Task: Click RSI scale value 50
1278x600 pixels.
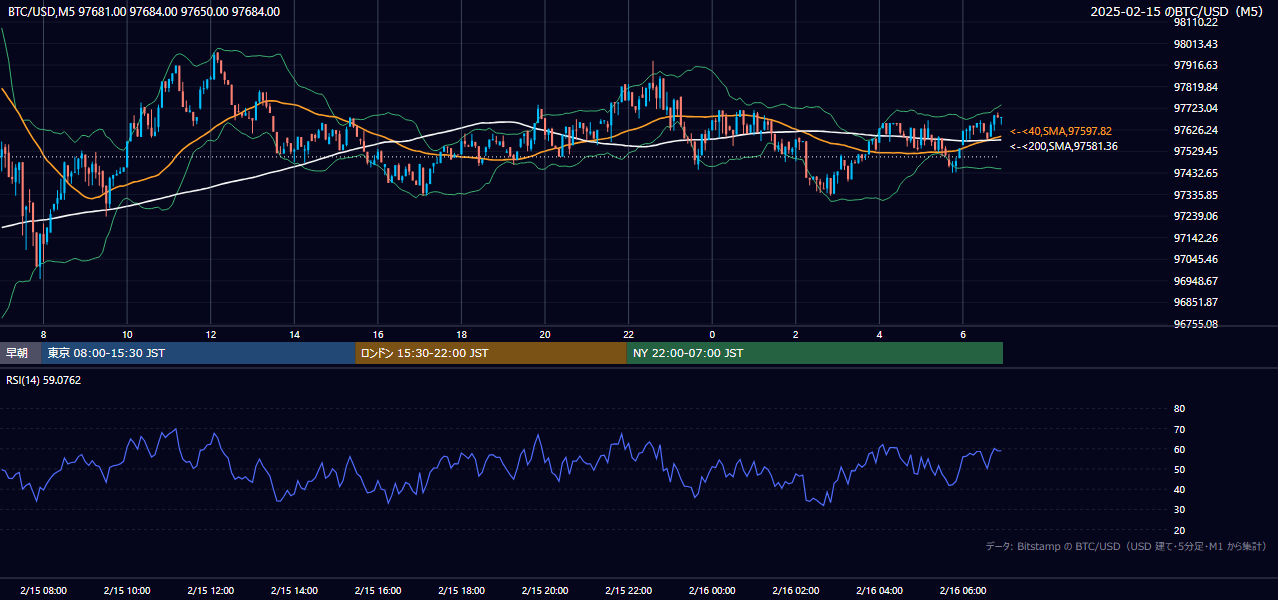Action: pyautogui.click(x=1179, y=469)
